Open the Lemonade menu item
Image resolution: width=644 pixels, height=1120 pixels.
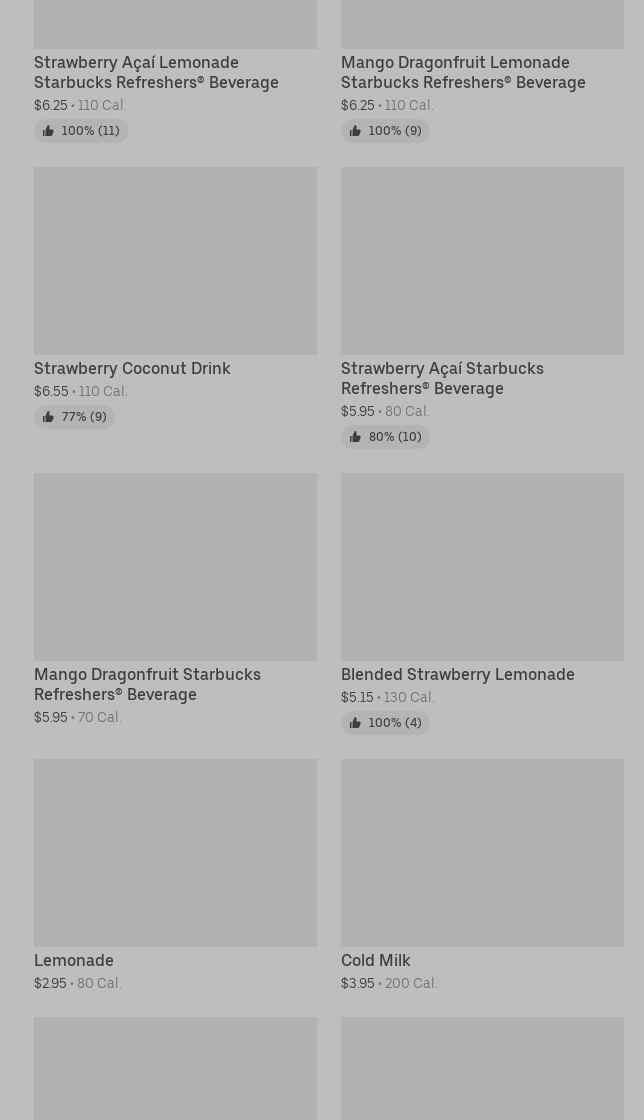[74, 960]
